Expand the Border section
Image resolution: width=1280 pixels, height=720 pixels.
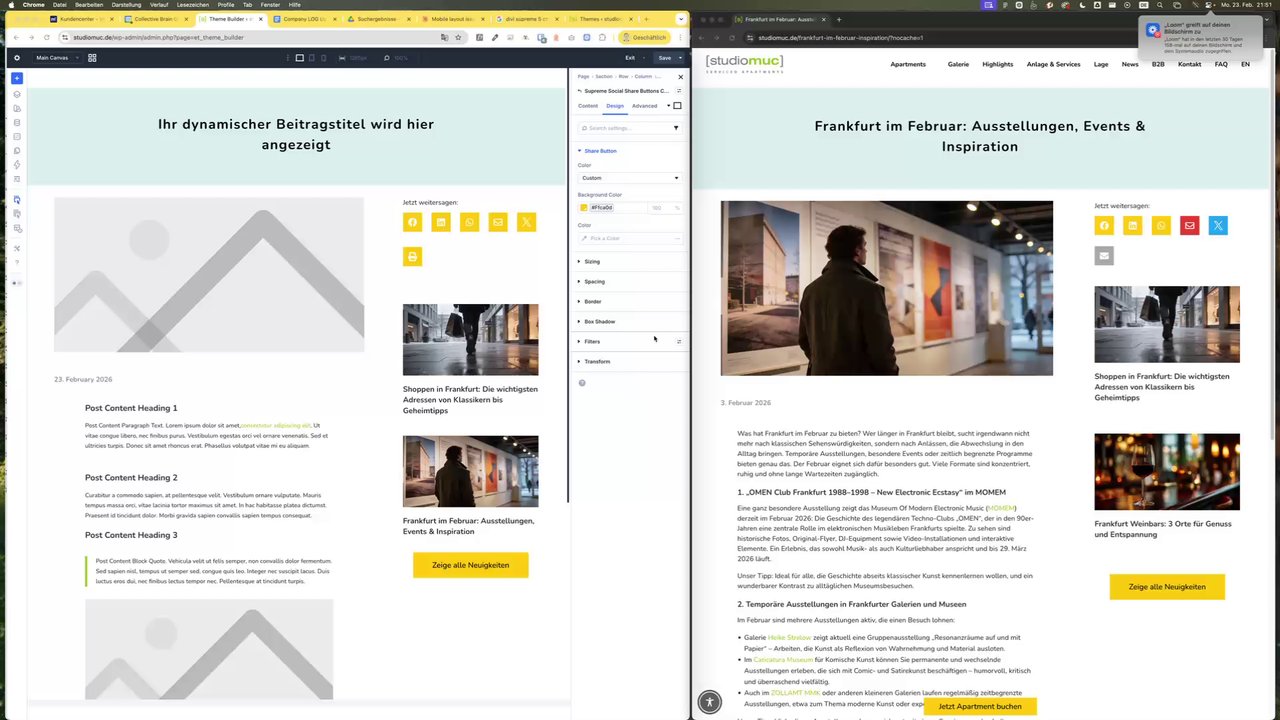(593, 302)
